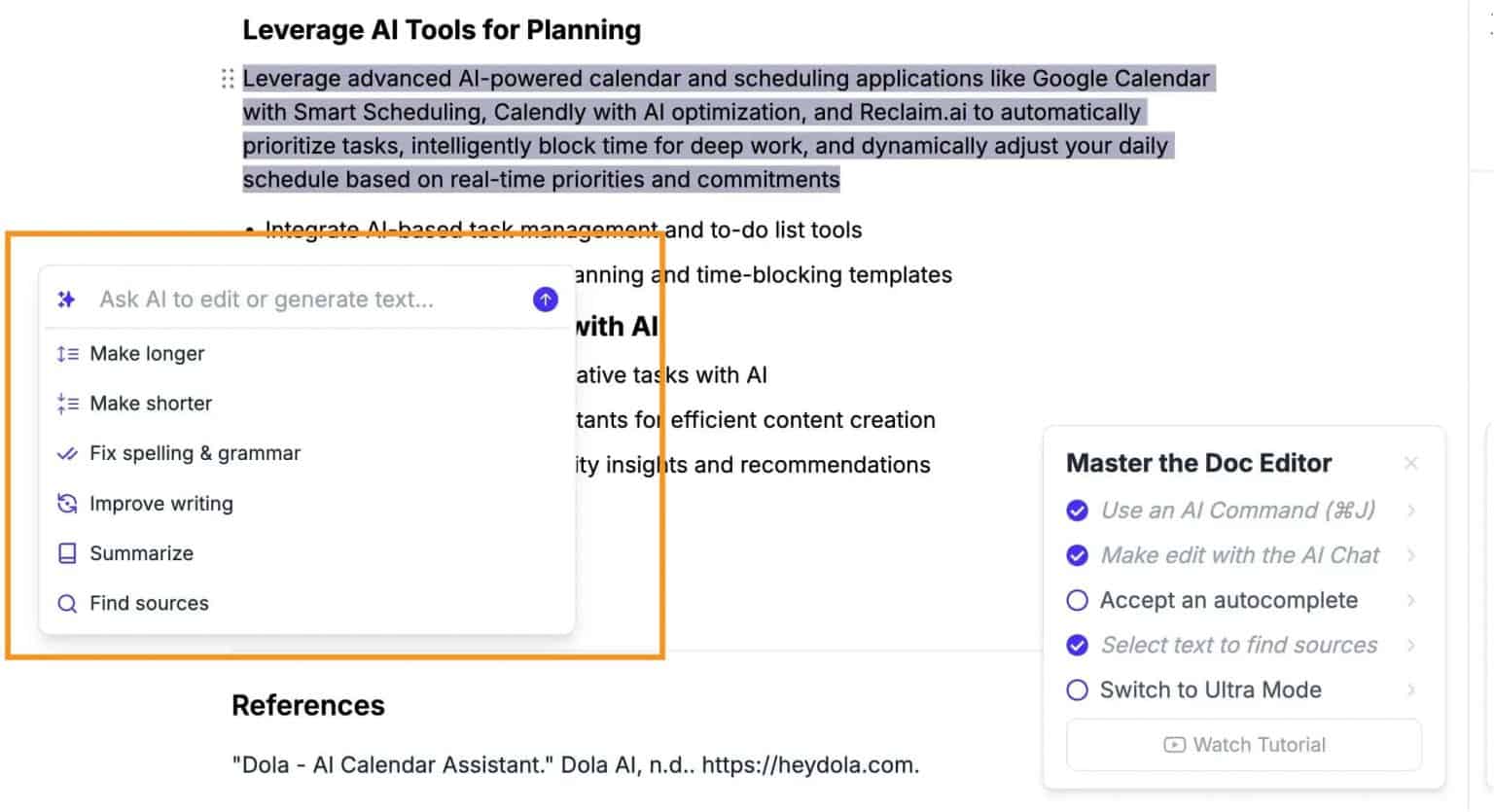
Task: Click the purple arrow to submit AI prompt
Action: click(545, 300)
